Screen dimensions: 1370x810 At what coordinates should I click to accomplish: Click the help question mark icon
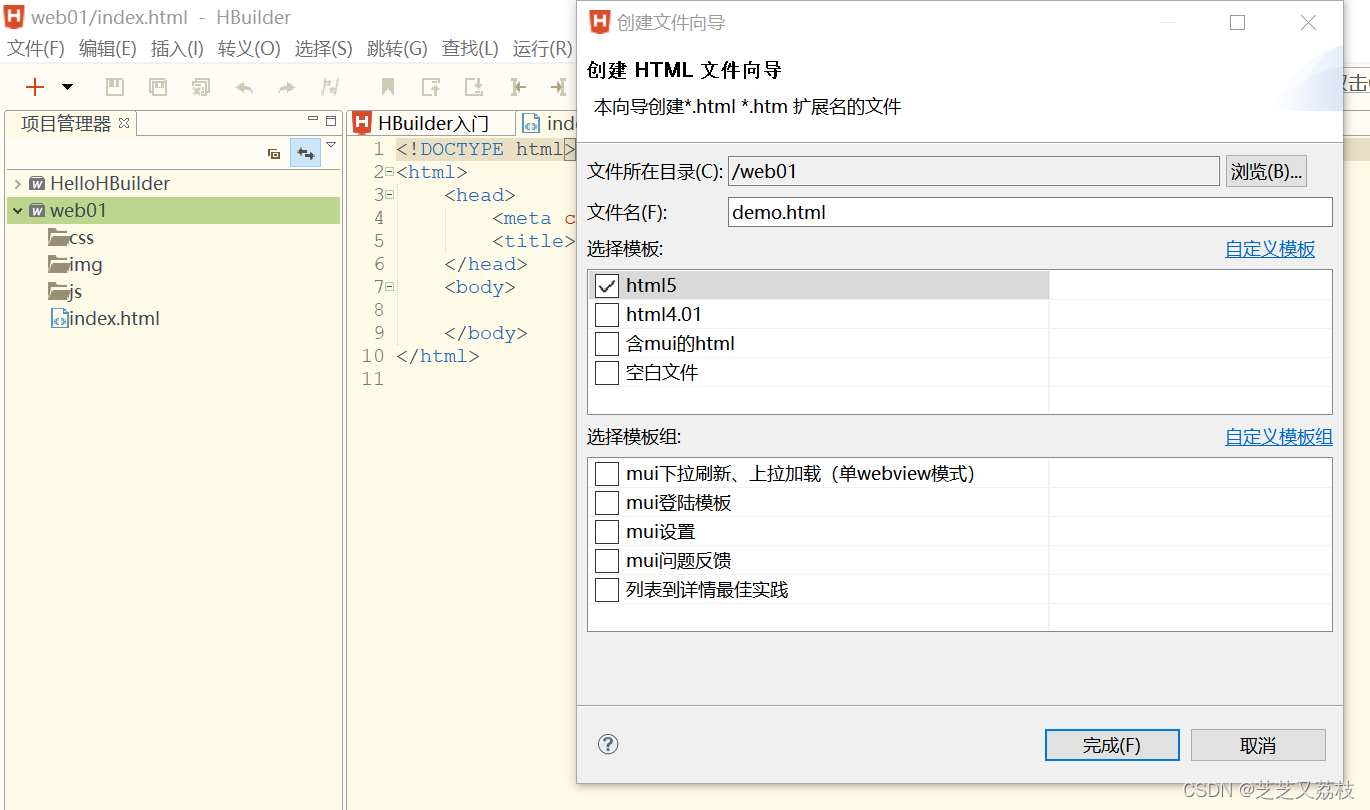click(x=608, y=744)
